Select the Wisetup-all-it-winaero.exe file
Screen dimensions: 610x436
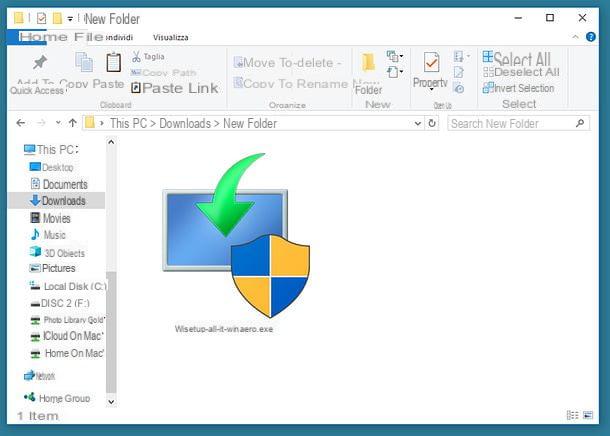(235, 242)
